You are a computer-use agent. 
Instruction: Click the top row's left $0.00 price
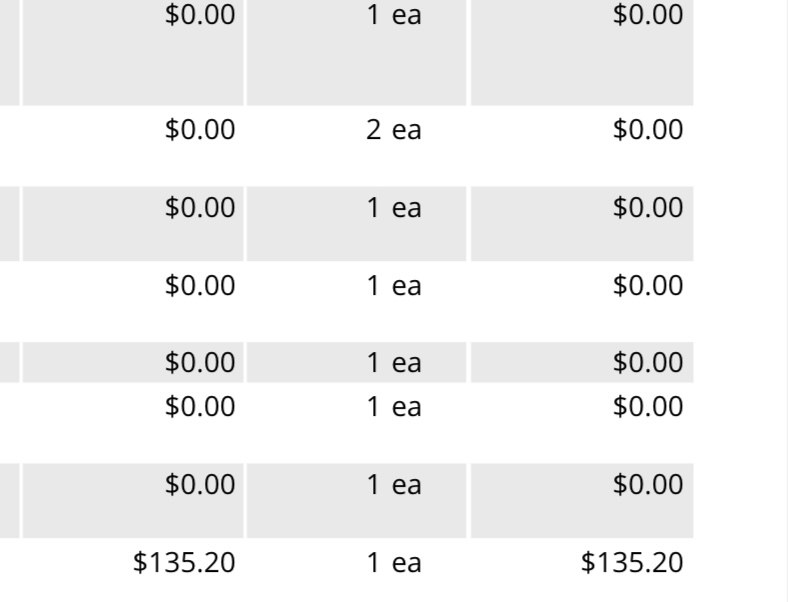[200, 15]
